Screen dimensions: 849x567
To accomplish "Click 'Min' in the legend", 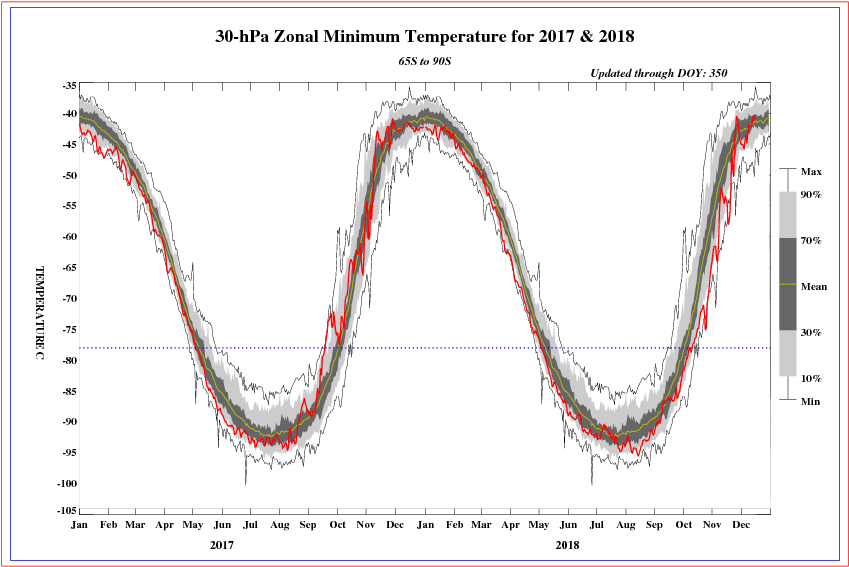I will point(811,401).
